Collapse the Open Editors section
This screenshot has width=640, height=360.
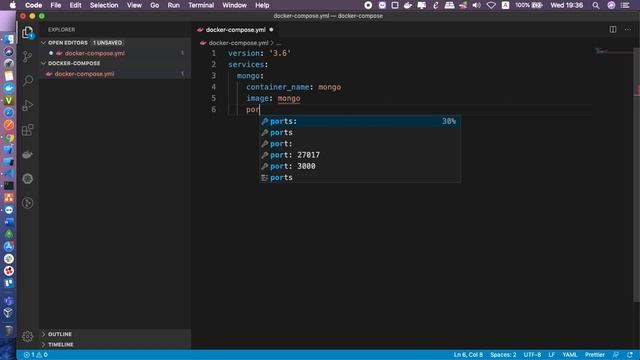click(43, 42)
